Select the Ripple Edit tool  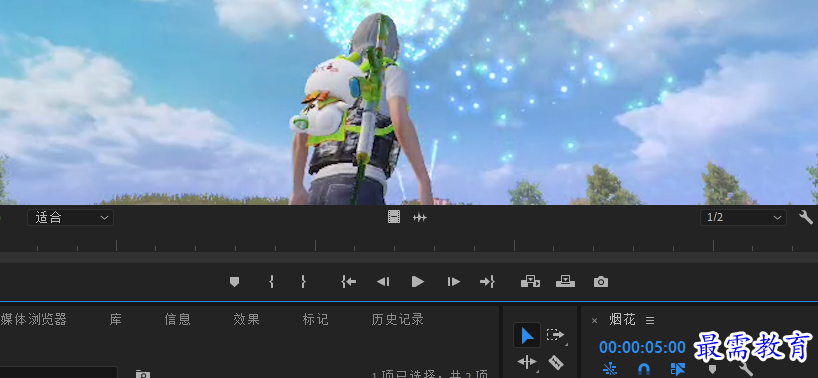click(x=527, y=361)
